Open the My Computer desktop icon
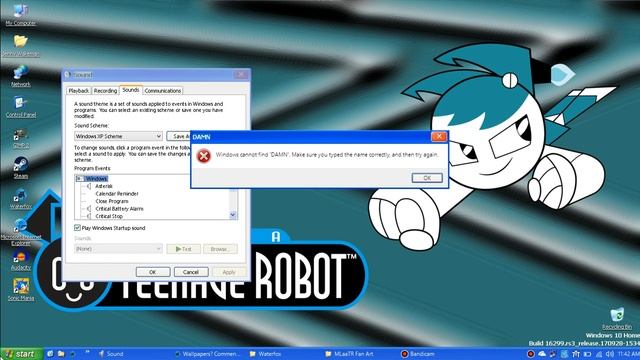This screenshot has height=360, width=640. [x=20, y=15]
